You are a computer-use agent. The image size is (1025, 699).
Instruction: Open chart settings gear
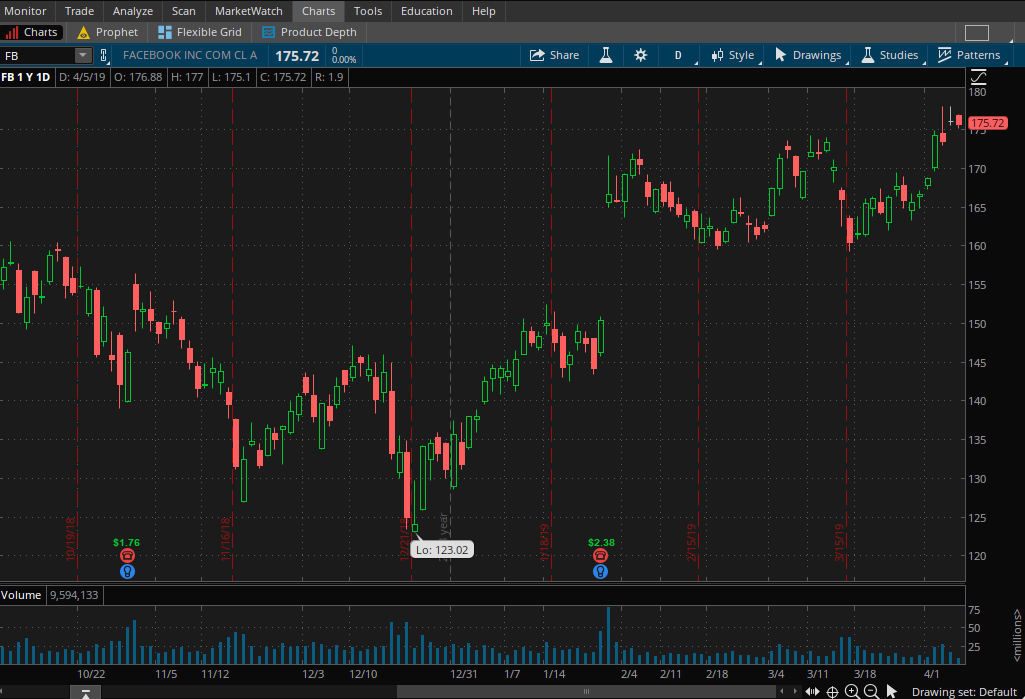tap(641, 56)
